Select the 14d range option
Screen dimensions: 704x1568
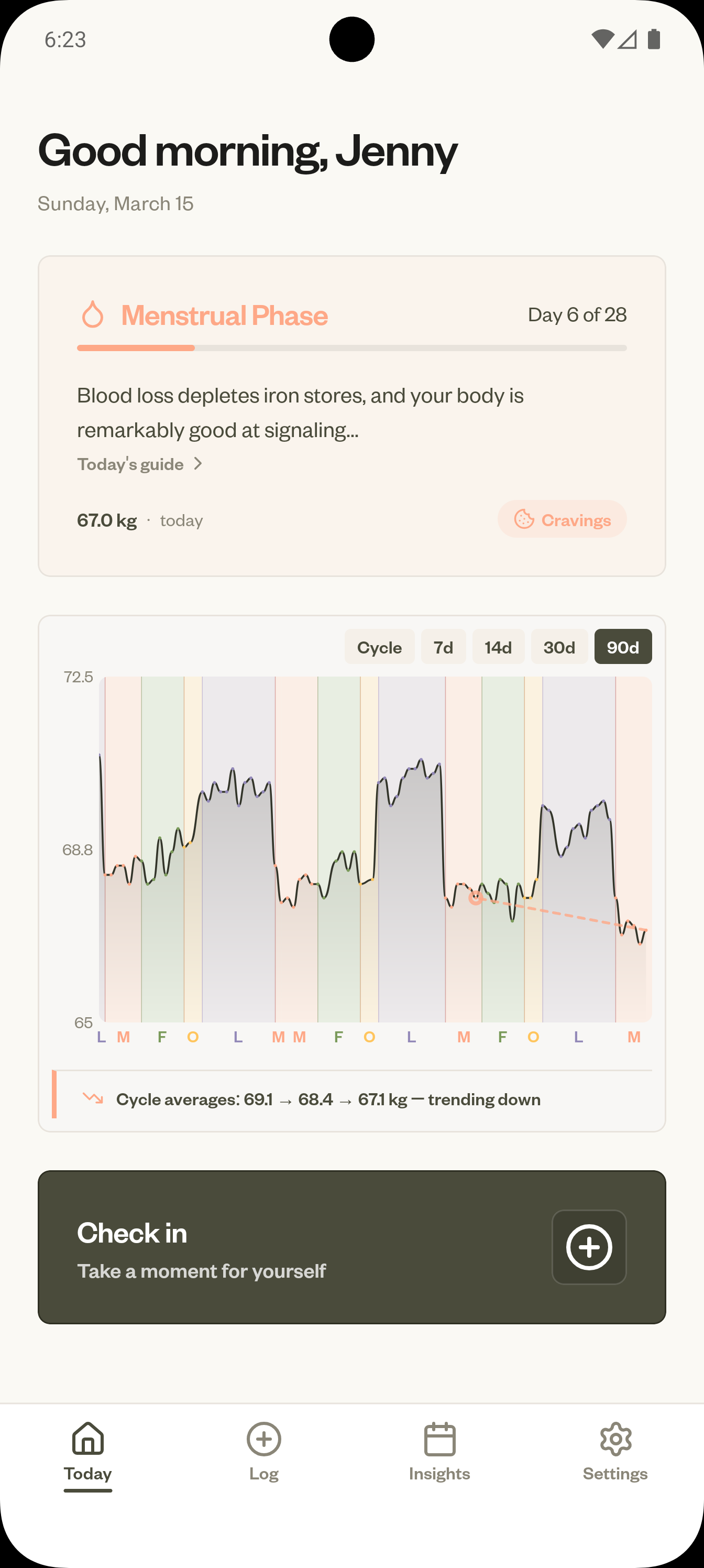tap(498, 647)
